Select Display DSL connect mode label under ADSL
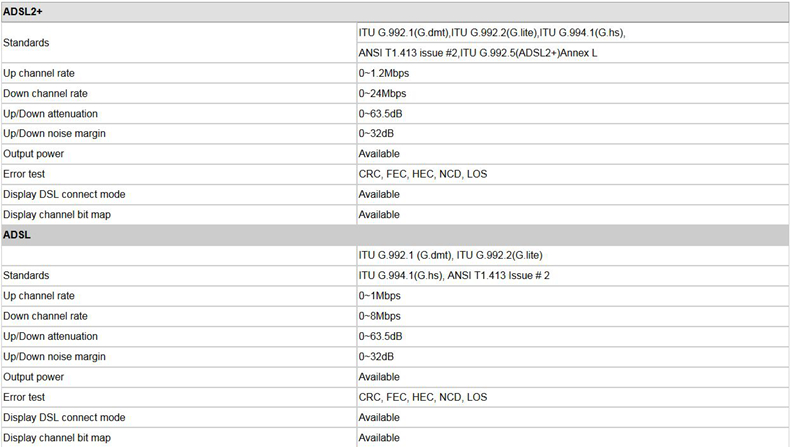This screenshot has height=447, width=790. 64,417
